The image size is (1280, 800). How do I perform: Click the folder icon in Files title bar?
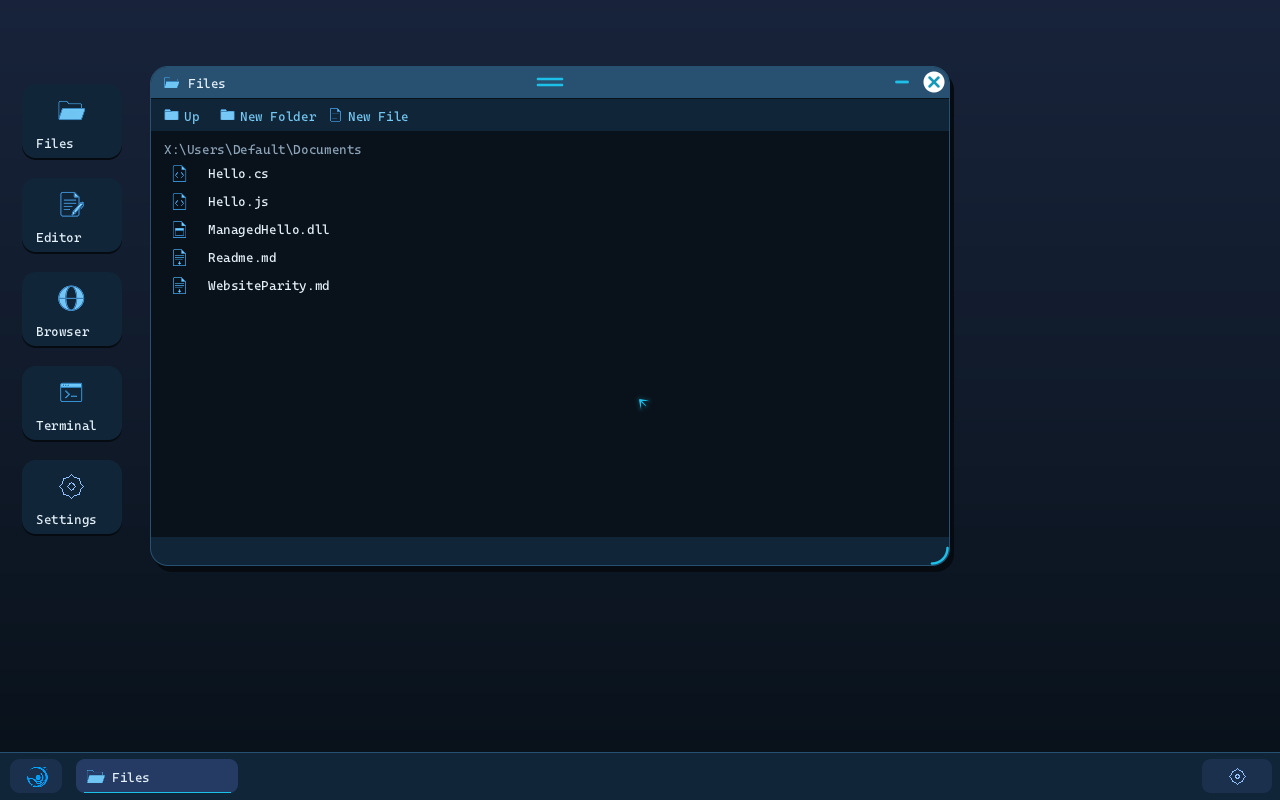(x=171, y=83)
